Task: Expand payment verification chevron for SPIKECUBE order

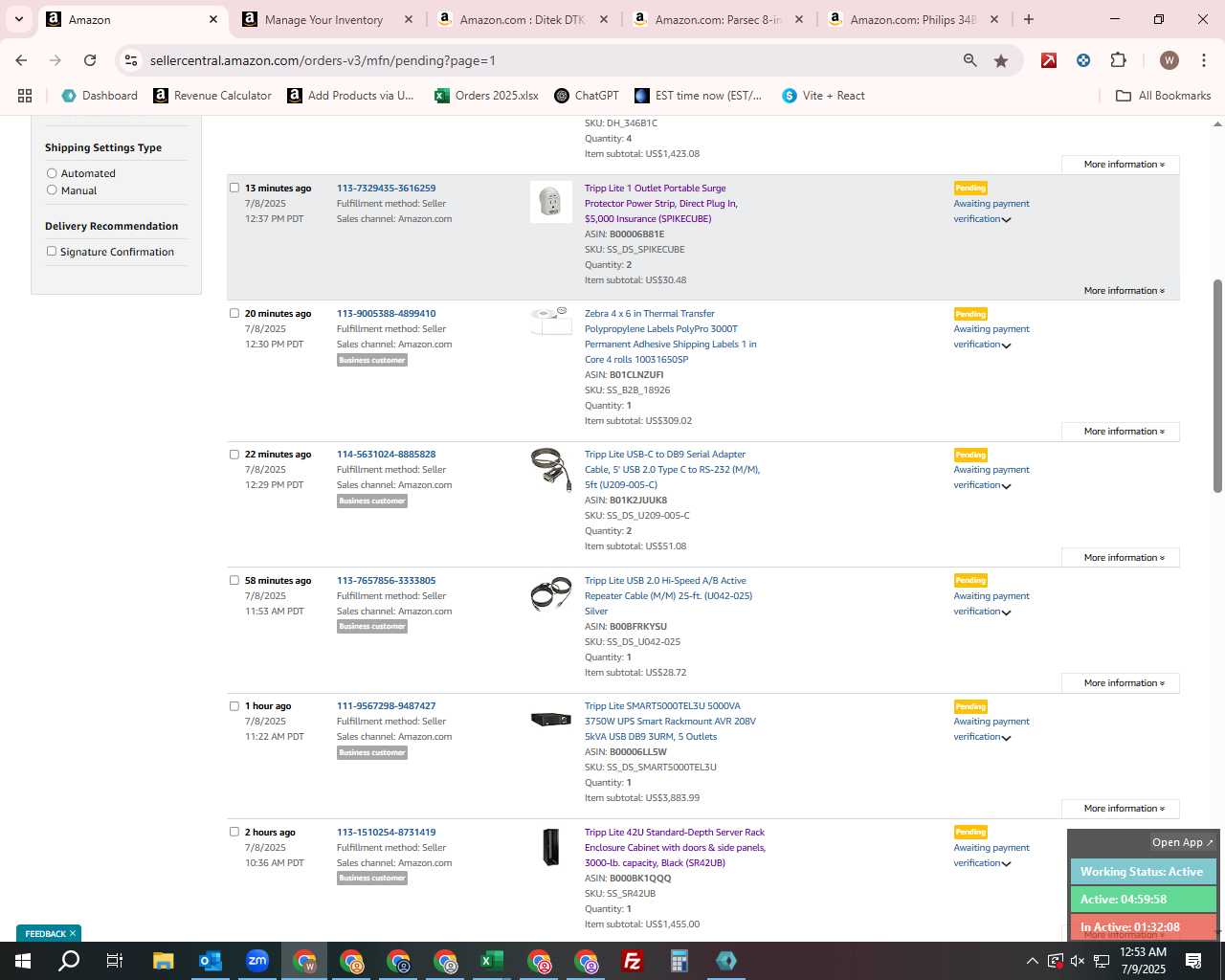Action: tap(1006, 220)
